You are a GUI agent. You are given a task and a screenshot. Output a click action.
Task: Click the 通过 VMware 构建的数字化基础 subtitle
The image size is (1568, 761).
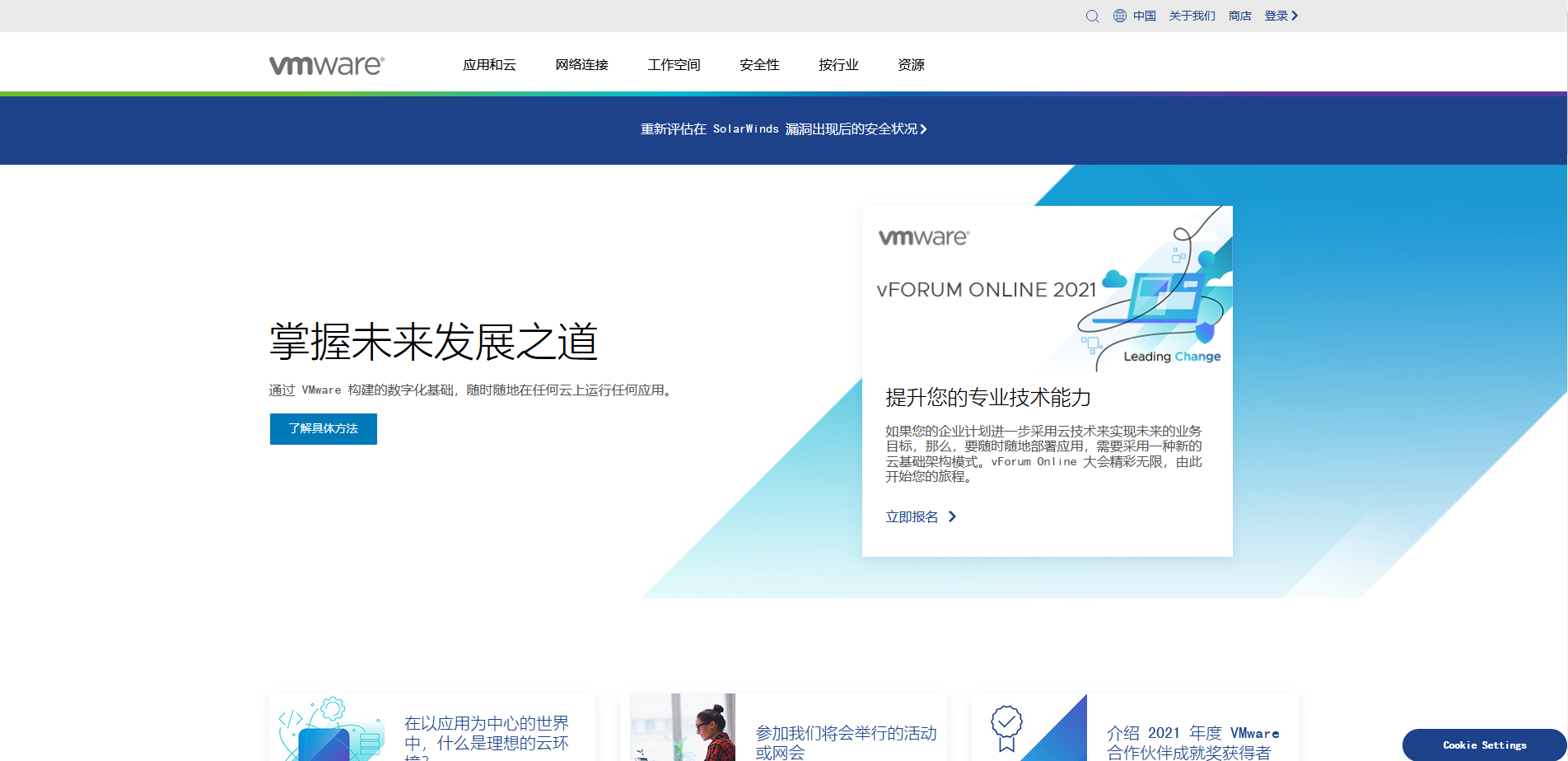tap(472, 390)
